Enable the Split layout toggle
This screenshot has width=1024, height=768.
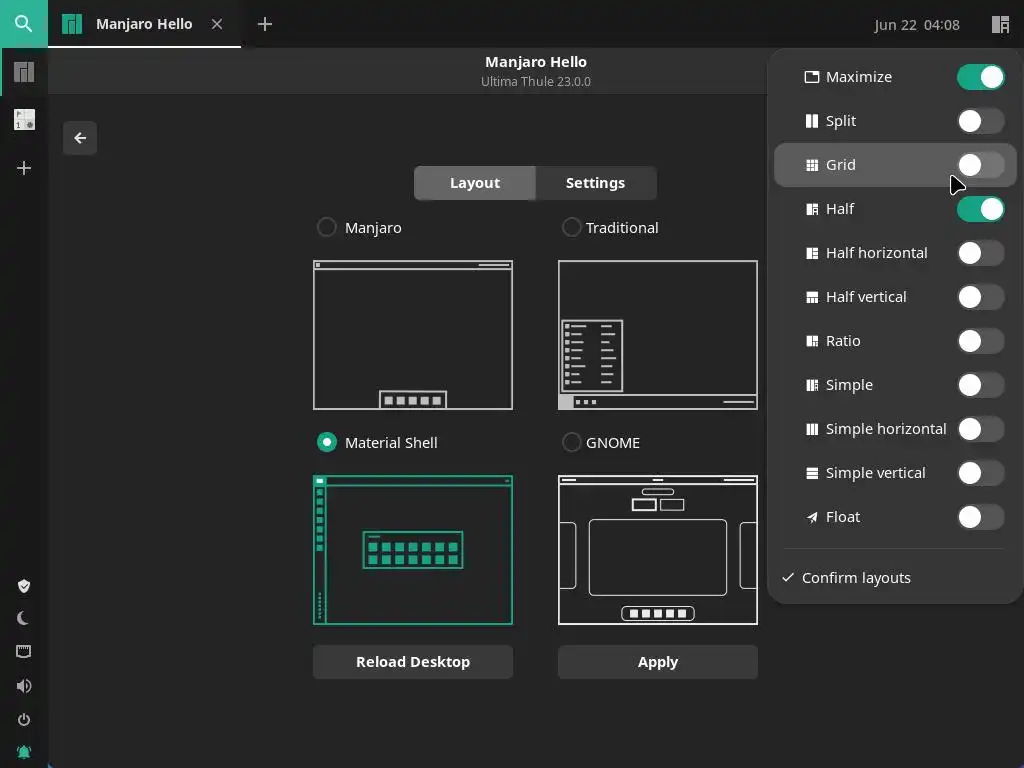[980, 121]
